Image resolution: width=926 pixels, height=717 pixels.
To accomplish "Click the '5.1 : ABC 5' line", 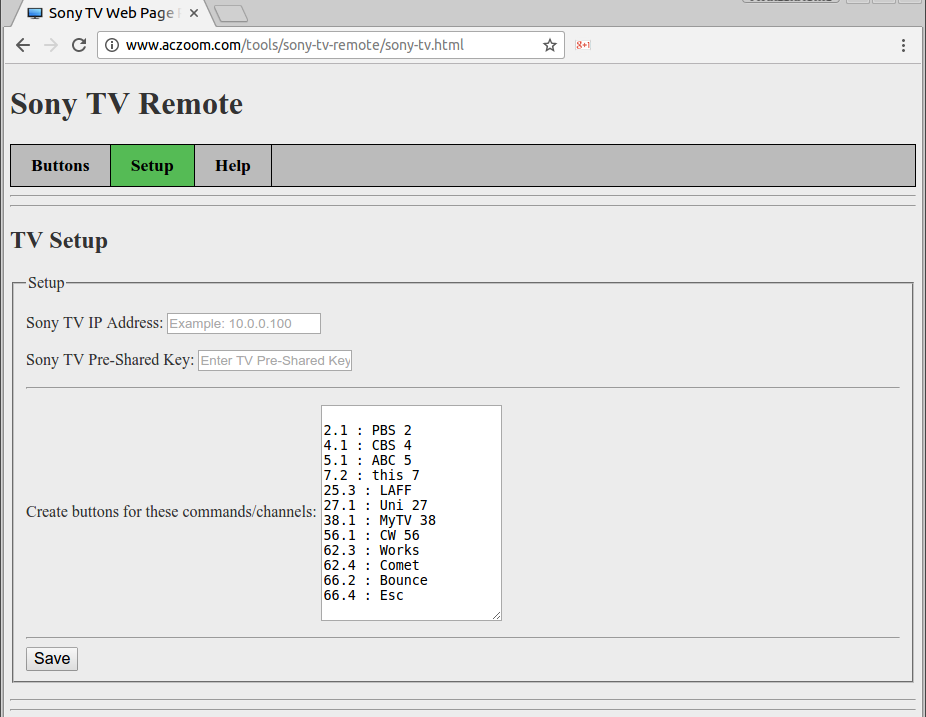I will coord(367,461).
